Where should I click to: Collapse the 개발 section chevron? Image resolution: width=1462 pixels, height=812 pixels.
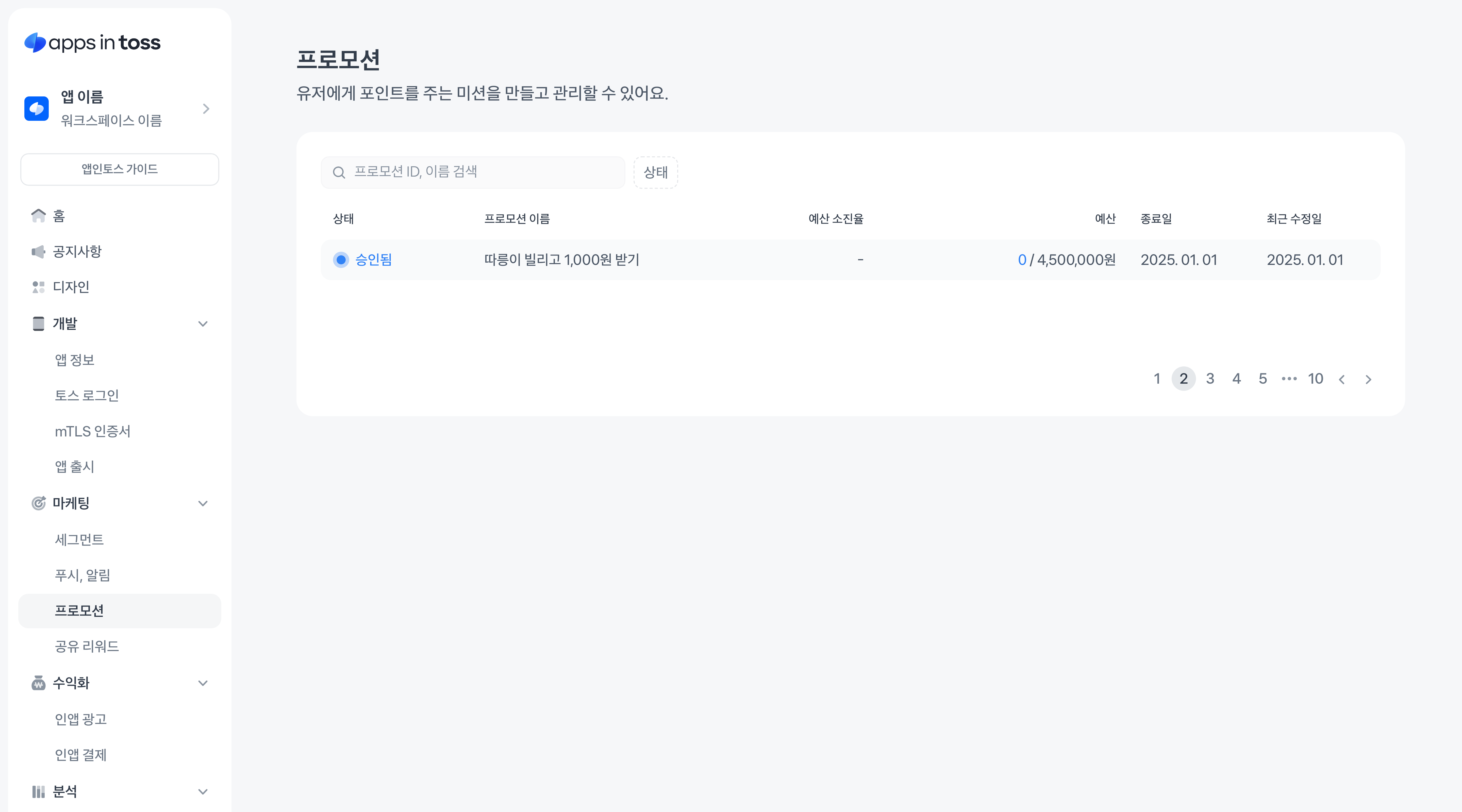pyautogui.click(x=203, y=324)
